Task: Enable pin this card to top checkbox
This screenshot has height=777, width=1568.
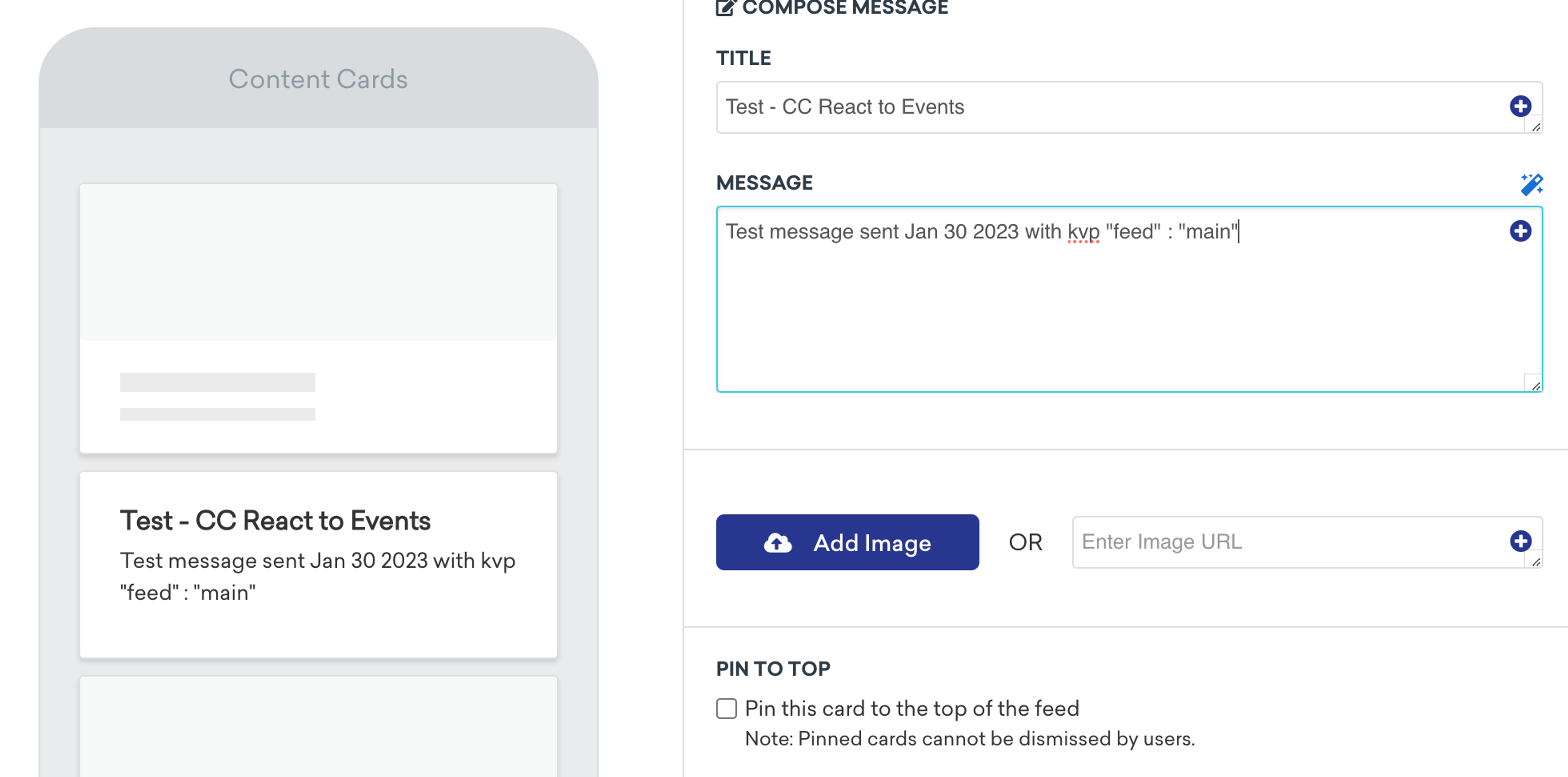Action: [x=726, y=709]
